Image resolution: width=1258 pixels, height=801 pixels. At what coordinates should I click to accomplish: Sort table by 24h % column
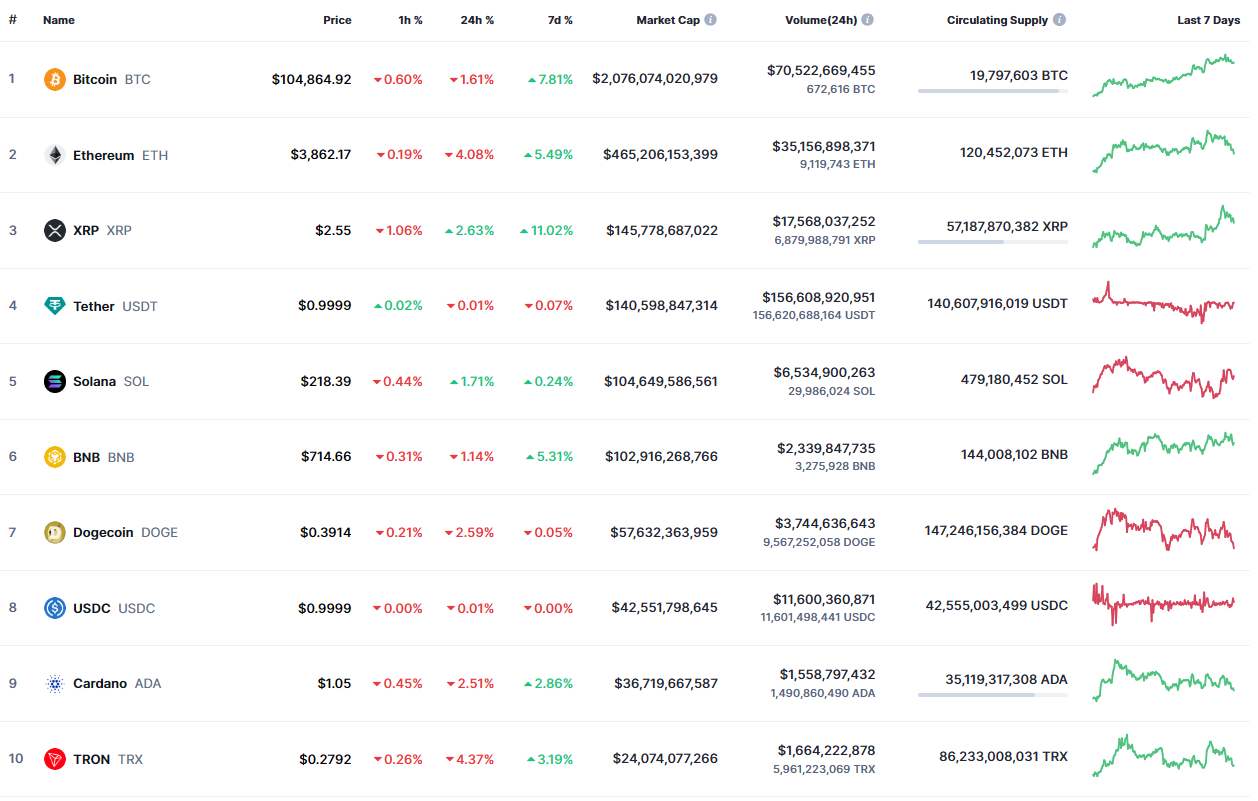(x=477, y=20)
